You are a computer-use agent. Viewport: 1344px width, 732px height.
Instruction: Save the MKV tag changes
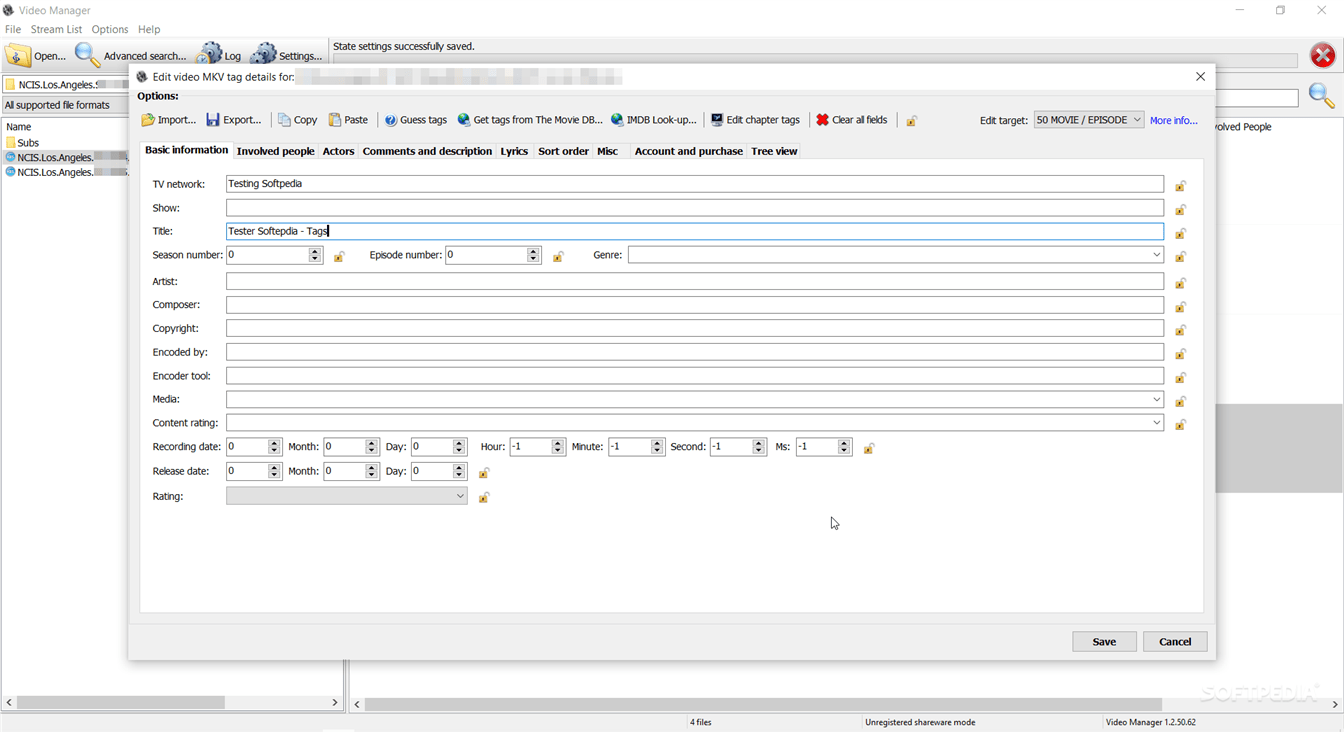(1104, 641)
